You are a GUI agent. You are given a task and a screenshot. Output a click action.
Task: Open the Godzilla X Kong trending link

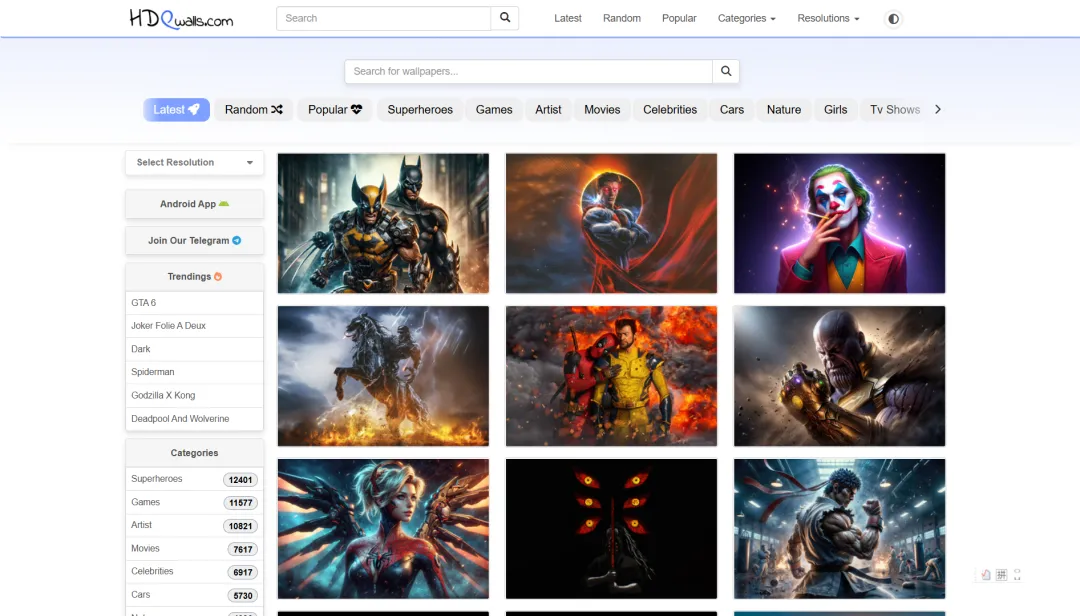coord(194,396)
